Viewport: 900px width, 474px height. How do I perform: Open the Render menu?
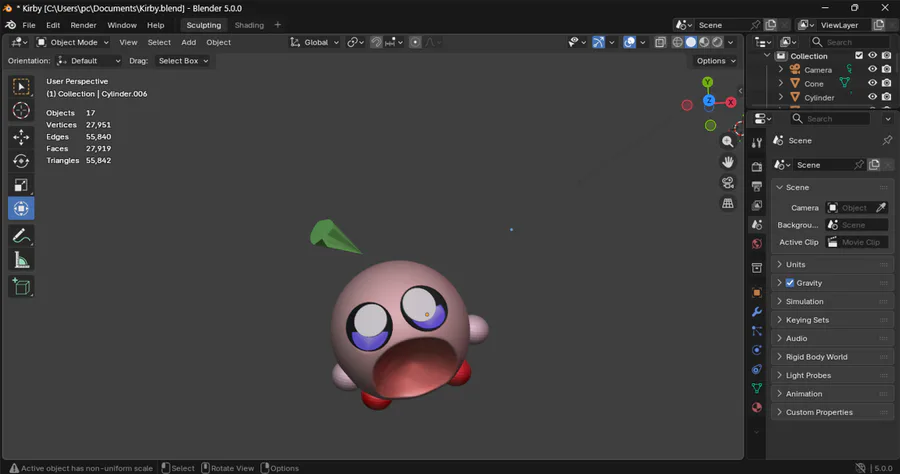83,25
